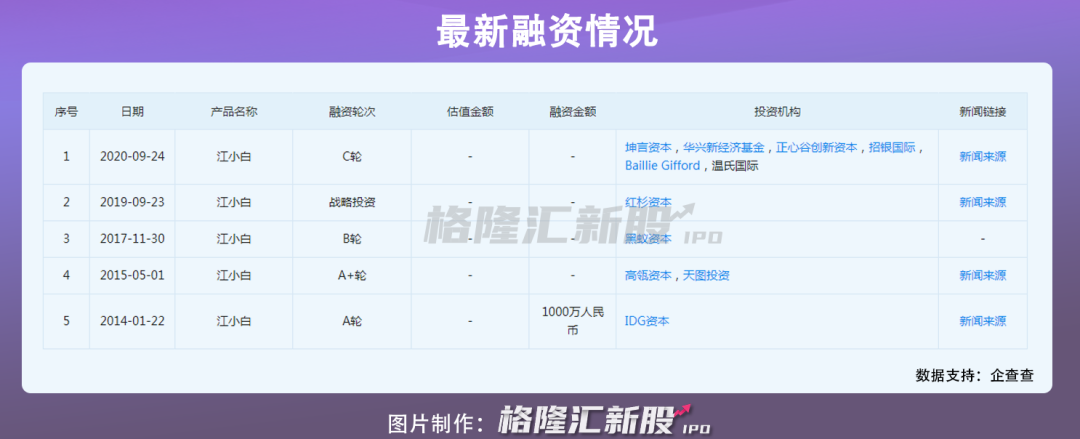Click the 最新融资情况 title
Viewport: 1080px width, 439px height.
pyautogui.click(x=547, y=31)
